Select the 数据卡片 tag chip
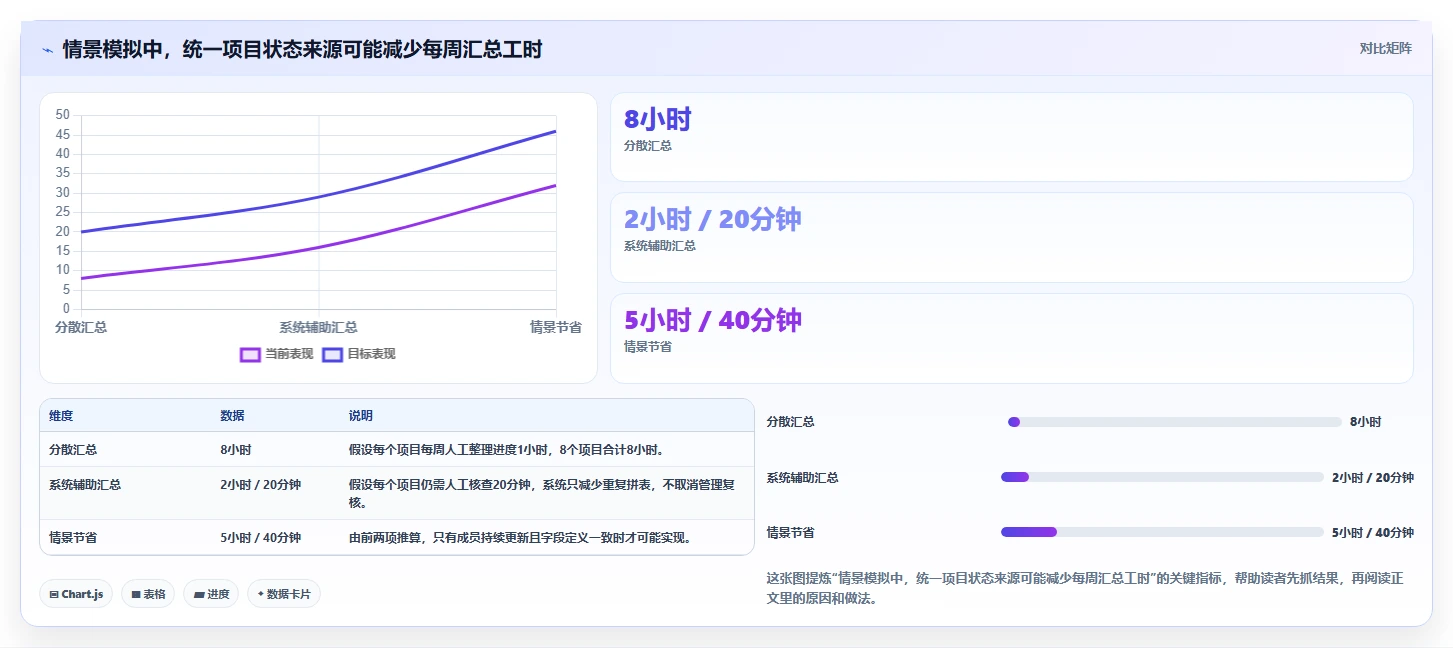Image resolution: width=1453 pixels, height=648 pixels. click(x=284, y=594)
